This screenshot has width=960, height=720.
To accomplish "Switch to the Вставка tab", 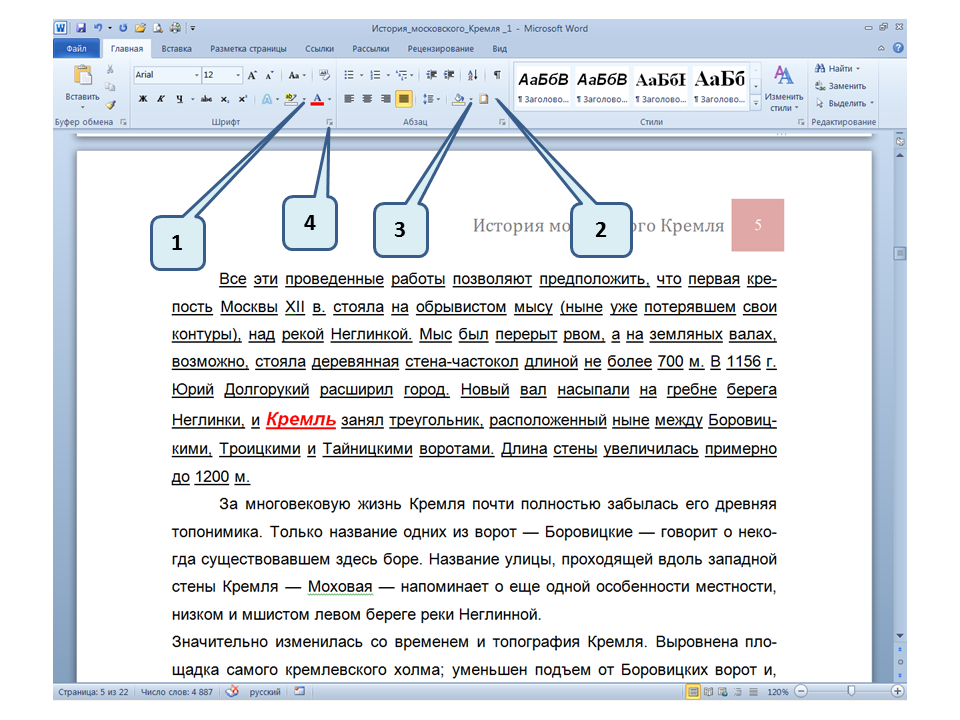I will click(177, 48).
